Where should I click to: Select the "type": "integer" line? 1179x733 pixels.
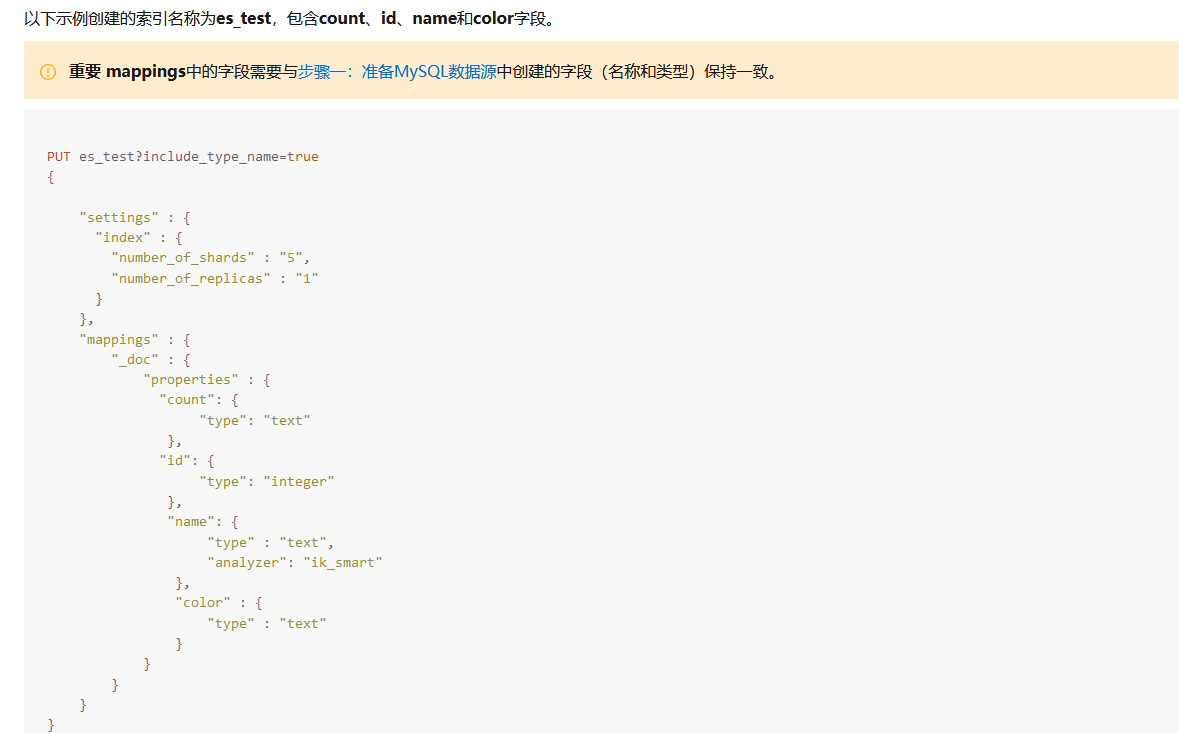pos(267,481)
